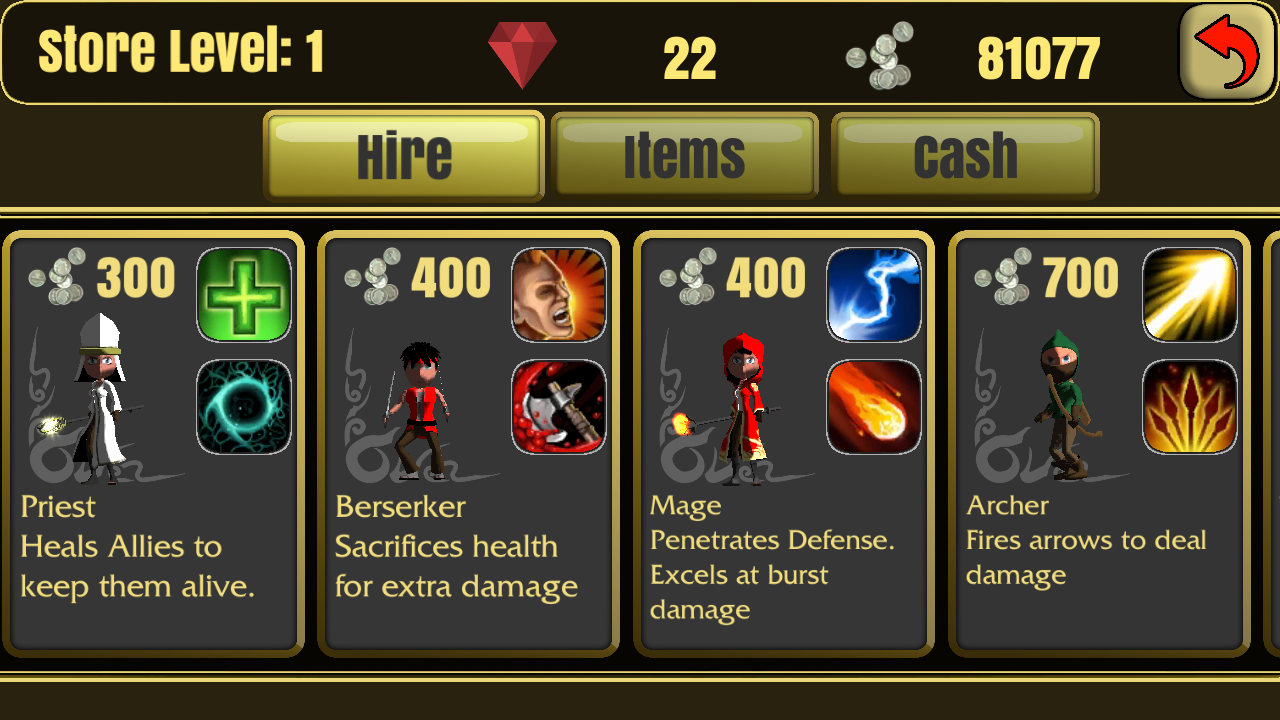Switch to the Hire tab
The image size is (1280, 720).
point(404,156)
